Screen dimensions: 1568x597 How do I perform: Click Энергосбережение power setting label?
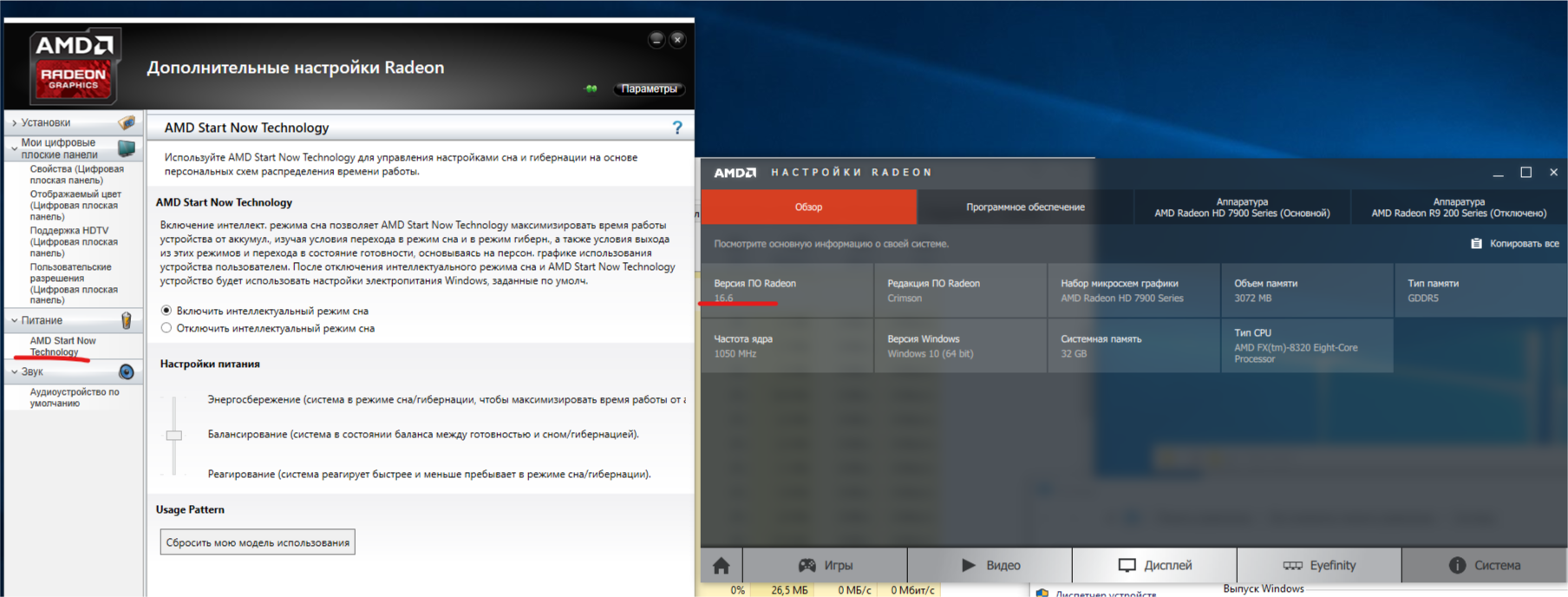446,400
